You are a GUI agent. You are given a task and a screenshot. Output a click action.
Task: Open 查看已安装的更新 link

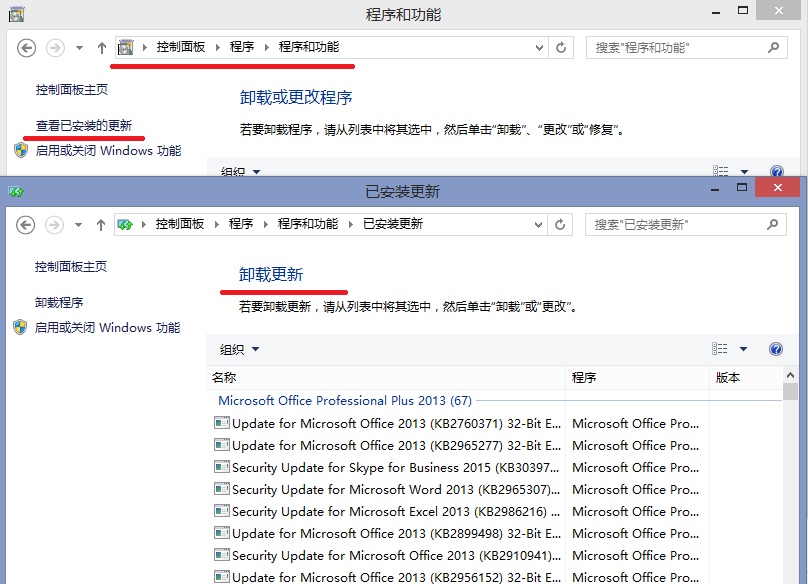coord(83,125)
